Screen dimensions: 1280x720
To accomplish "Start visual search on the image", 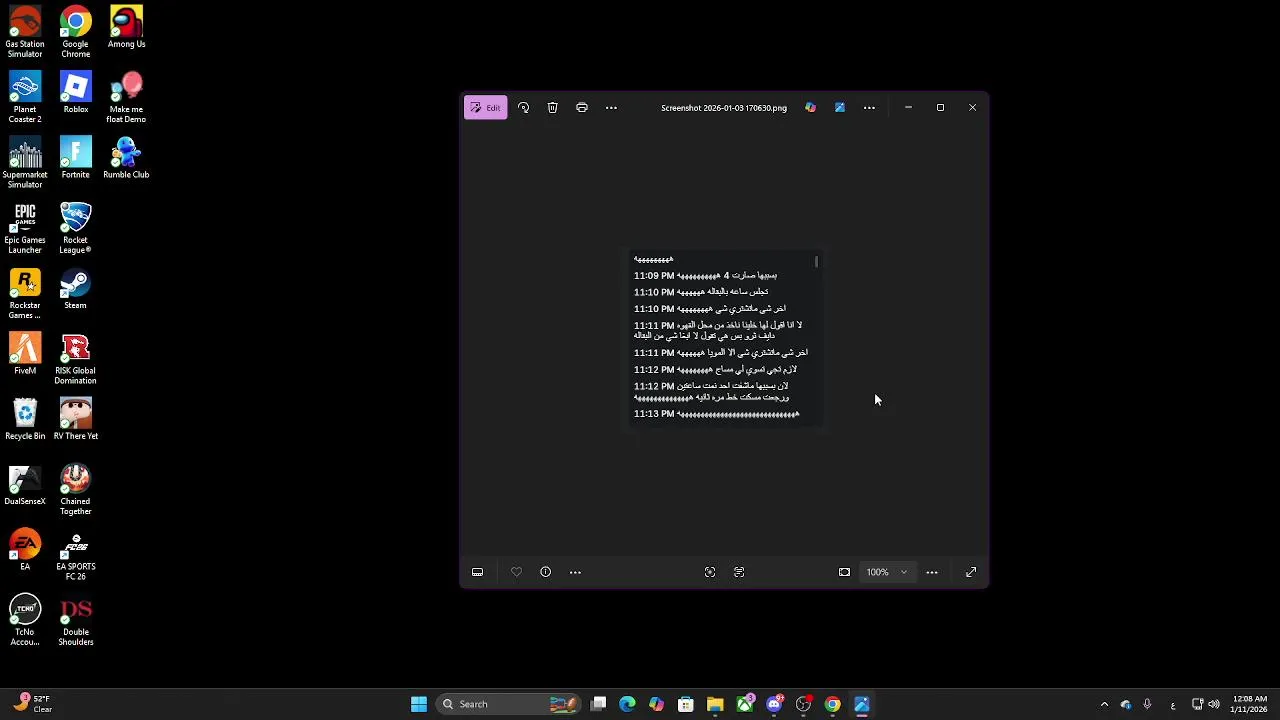I will tap(710, 572).
